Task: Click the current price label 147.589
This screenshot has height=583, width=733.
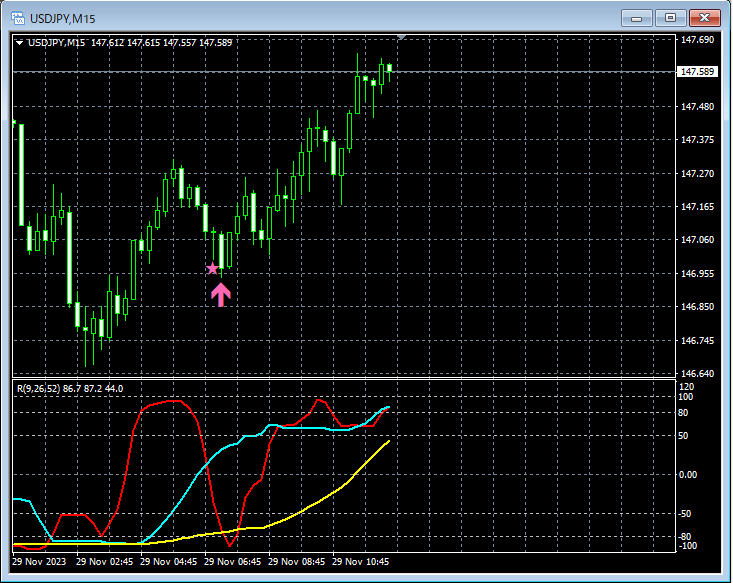Action: tap(697, 72)
